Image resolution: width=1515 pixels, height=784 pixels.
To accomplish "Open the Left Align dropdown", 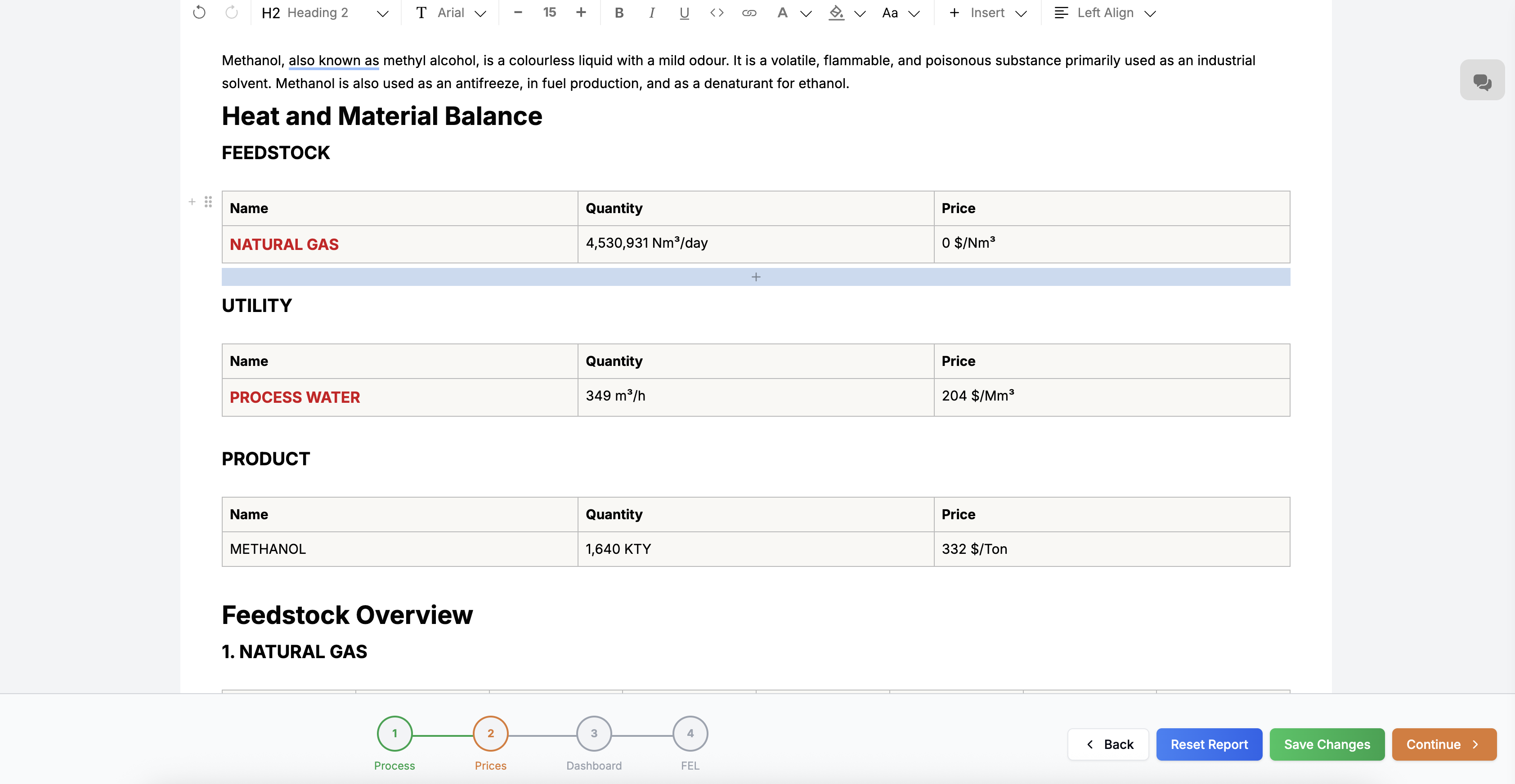I will click(1105, 12).
